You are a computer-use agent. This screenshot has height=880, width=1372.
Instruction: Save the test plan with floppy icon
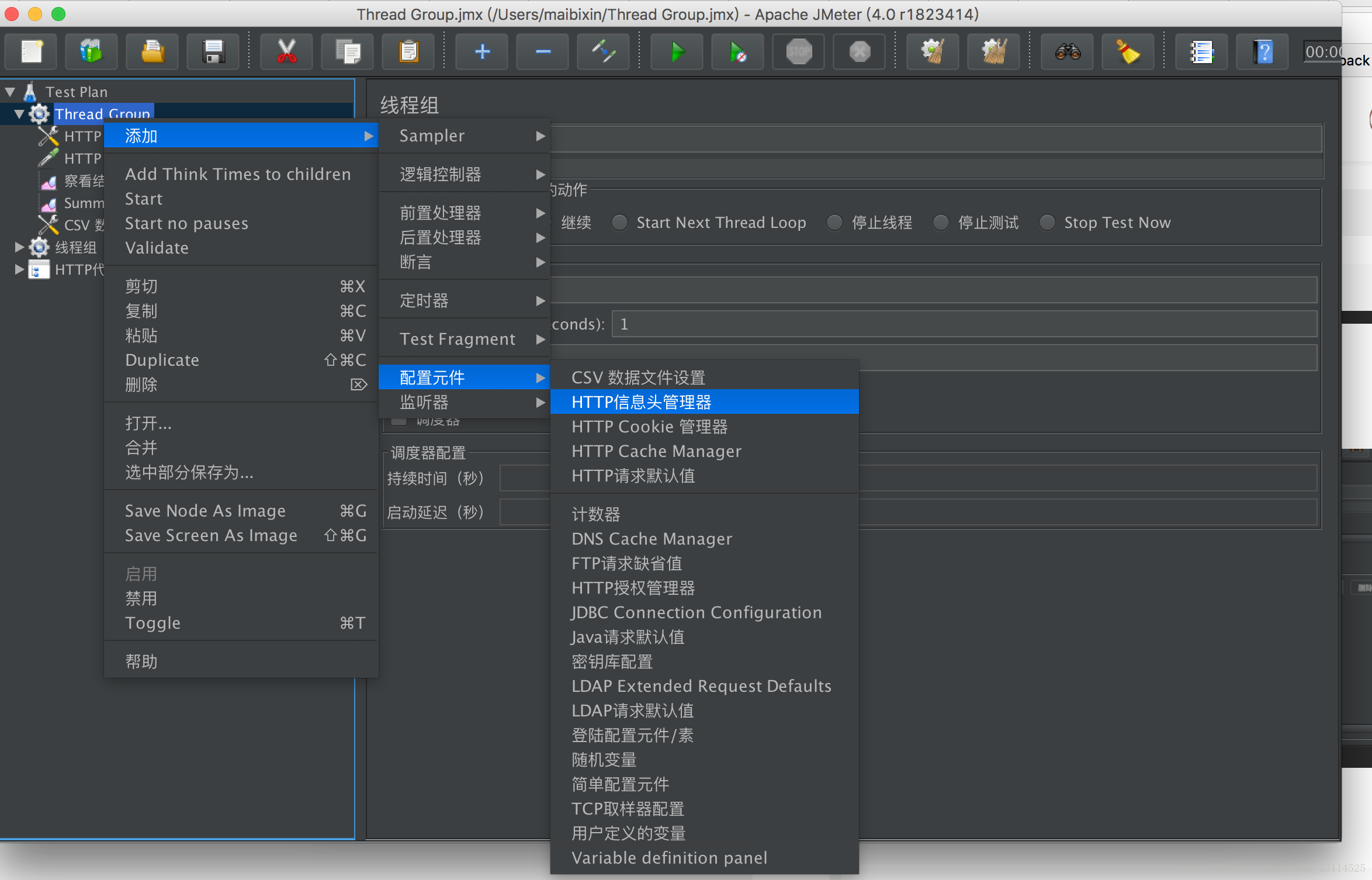(213, 52)
